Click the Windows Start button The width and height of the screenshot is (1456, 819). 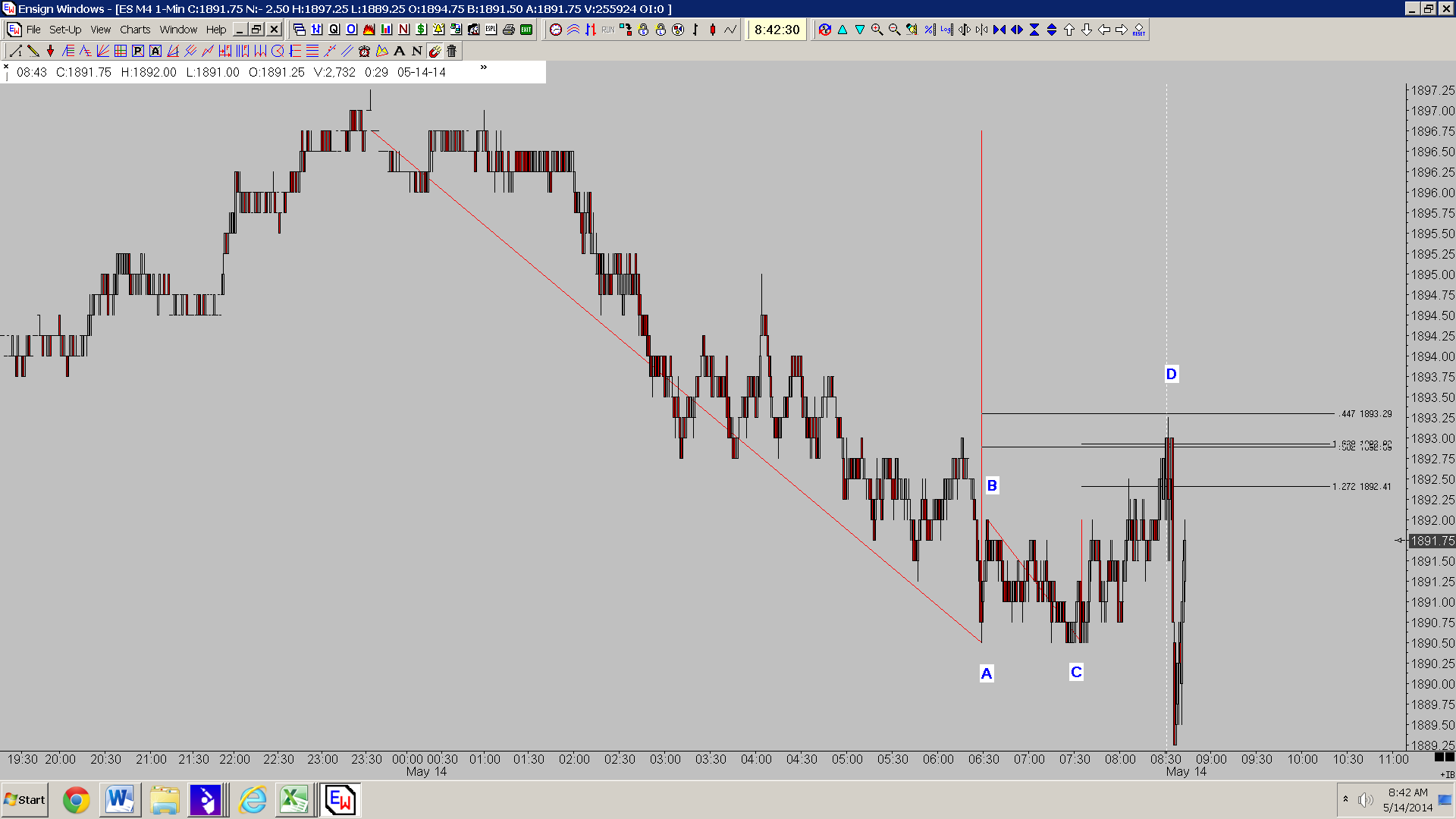point(24,800)
